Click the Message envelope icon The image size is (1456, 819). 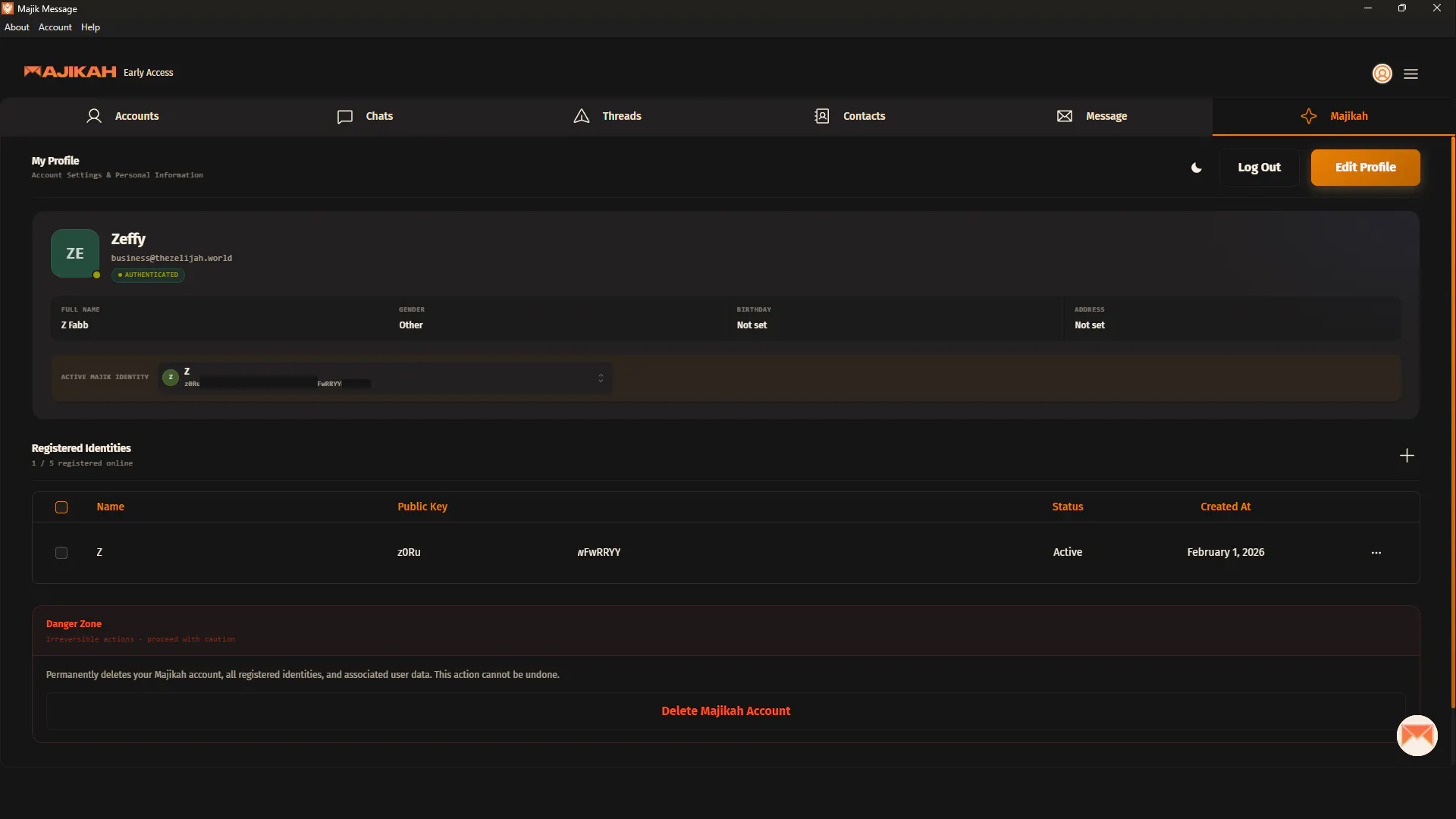click(x=1064, y=116)
